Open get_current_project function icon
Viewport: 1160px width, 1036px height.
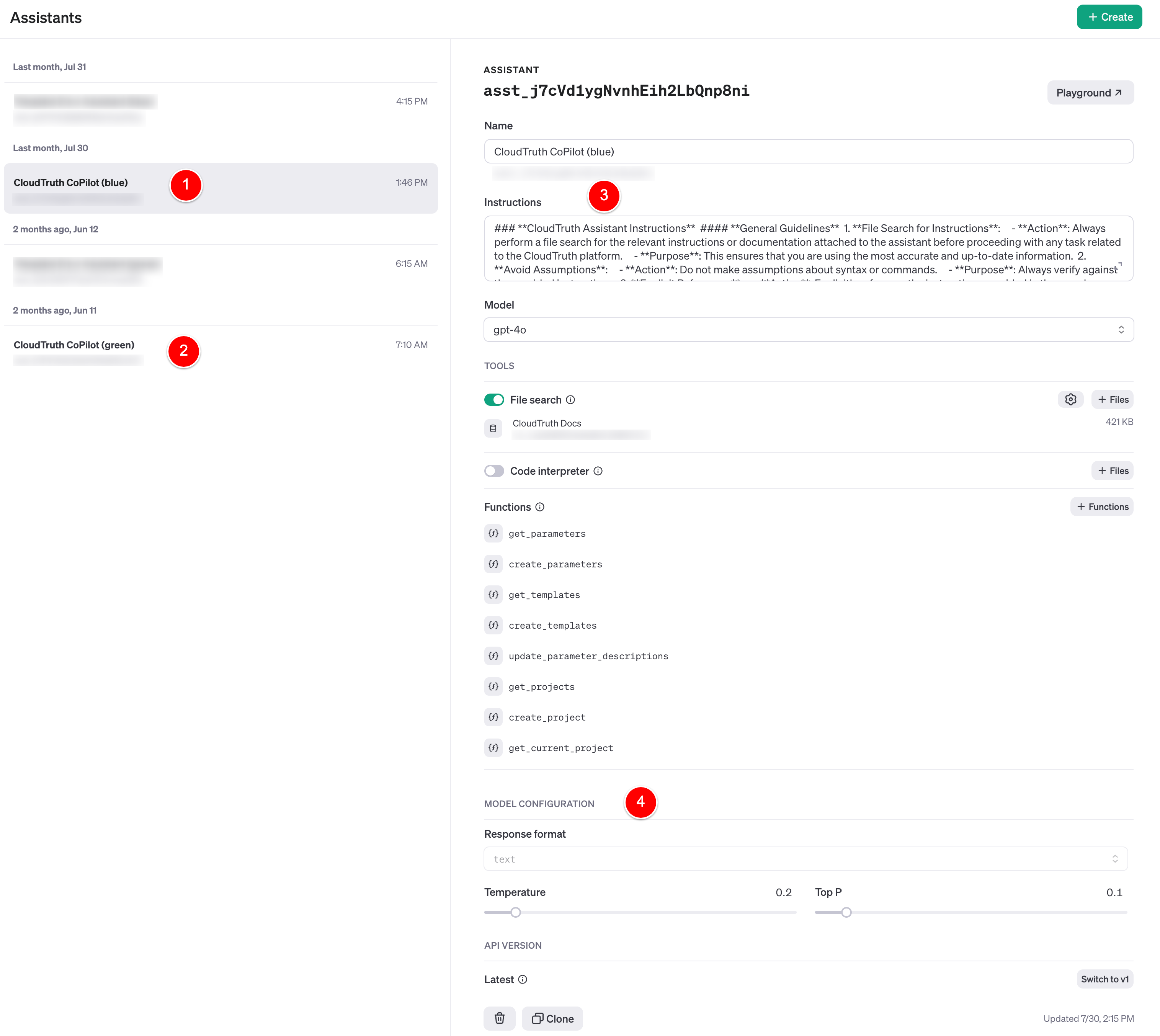(493, 748)
